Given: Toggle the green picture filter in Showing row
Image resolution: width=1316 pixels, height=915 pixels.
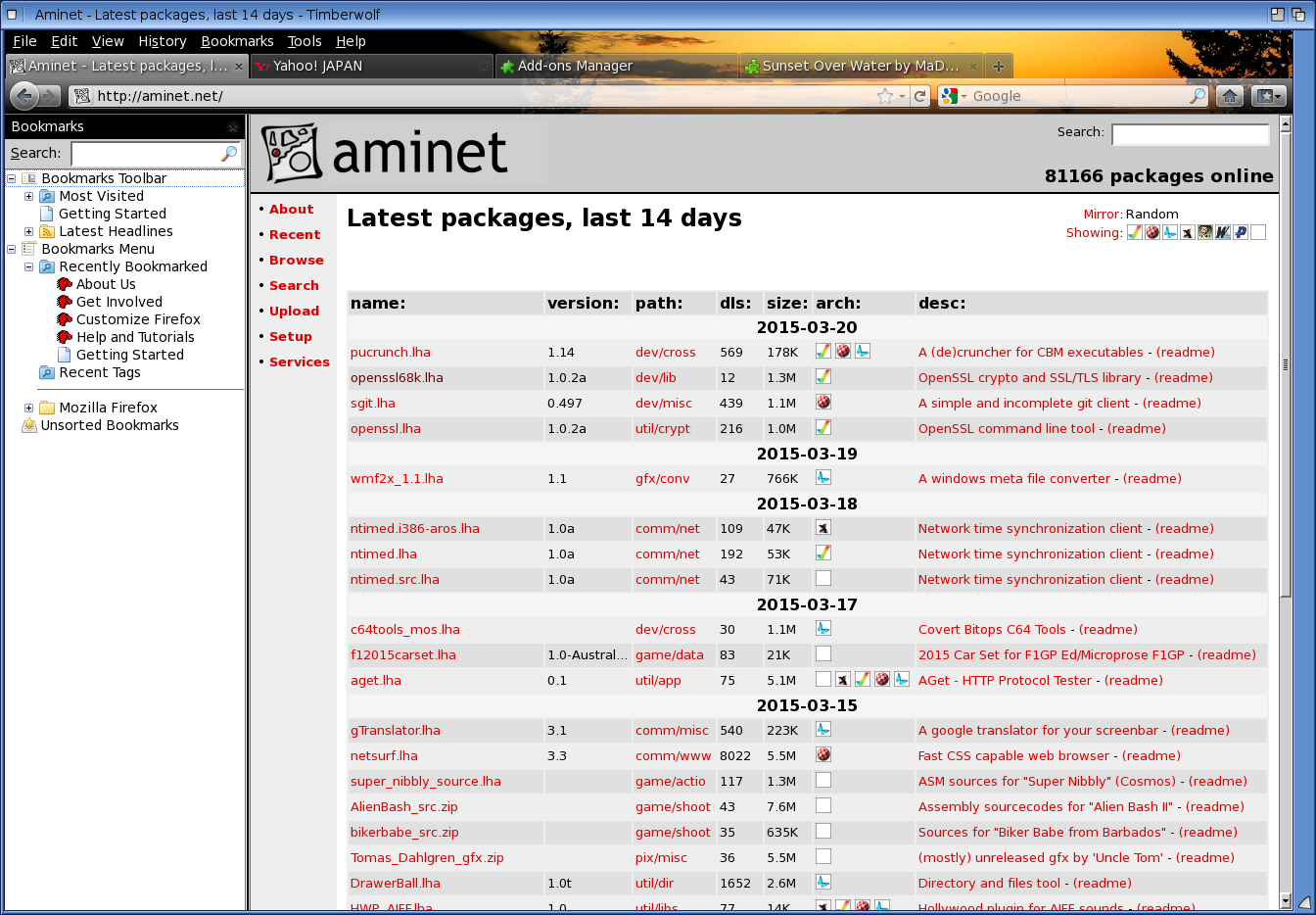Looking at the screenshot, I should [1205, 232].
